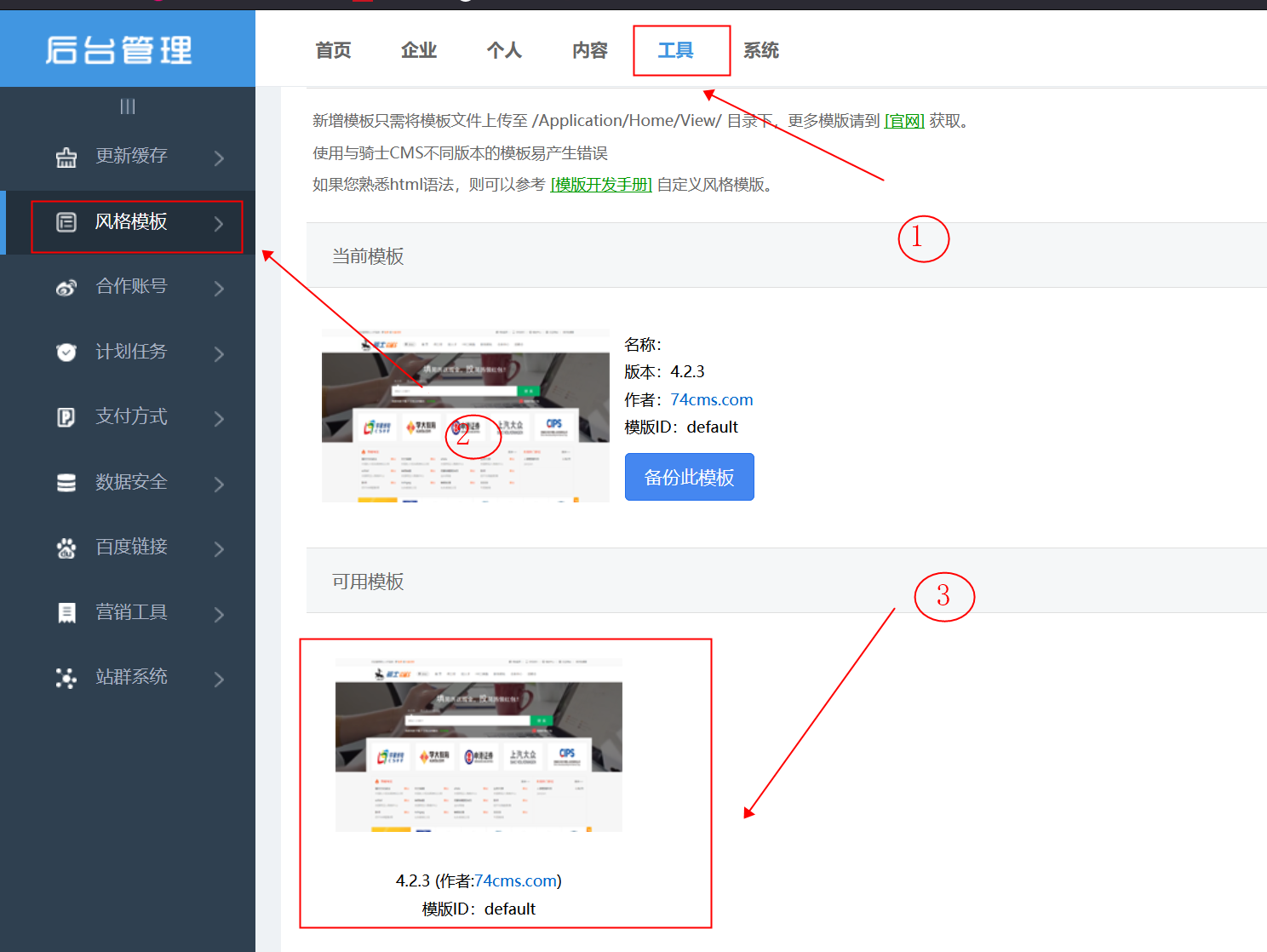Image resolution: width=1267 pixels, height=952 pixels.
Task: Click the 备份此模板 button
Action: click(x=689, y=477)
